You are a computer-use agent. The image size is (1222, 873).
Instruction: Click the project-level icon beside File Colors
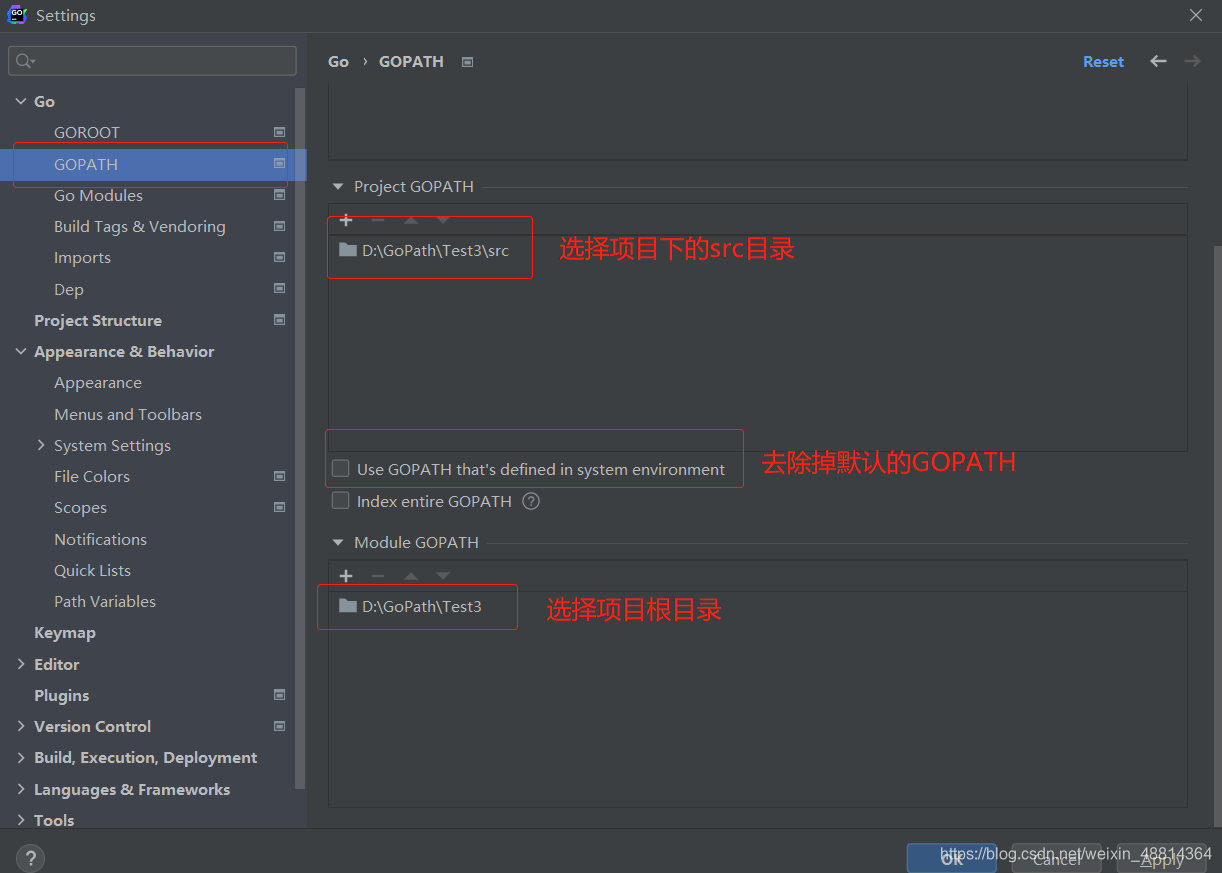pyautogui.click(x=280, y=476)
